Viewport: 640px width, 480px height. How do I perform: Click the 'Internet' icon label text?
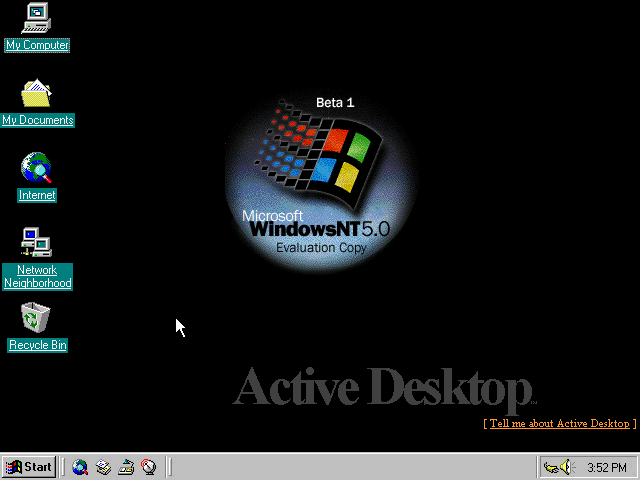(37, 195)
